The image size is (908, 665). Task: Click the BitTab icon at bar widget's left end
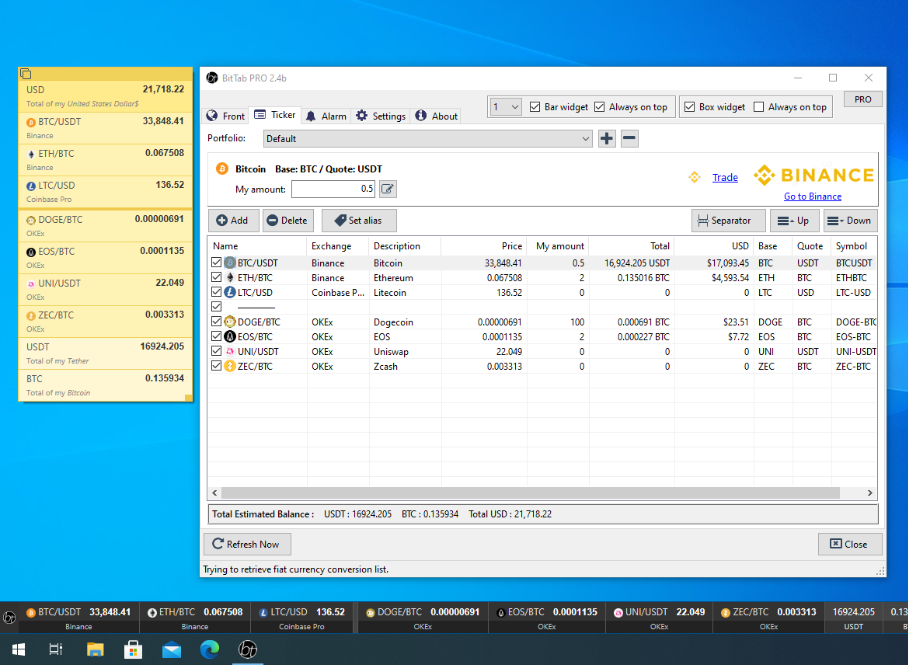[9, 618]
